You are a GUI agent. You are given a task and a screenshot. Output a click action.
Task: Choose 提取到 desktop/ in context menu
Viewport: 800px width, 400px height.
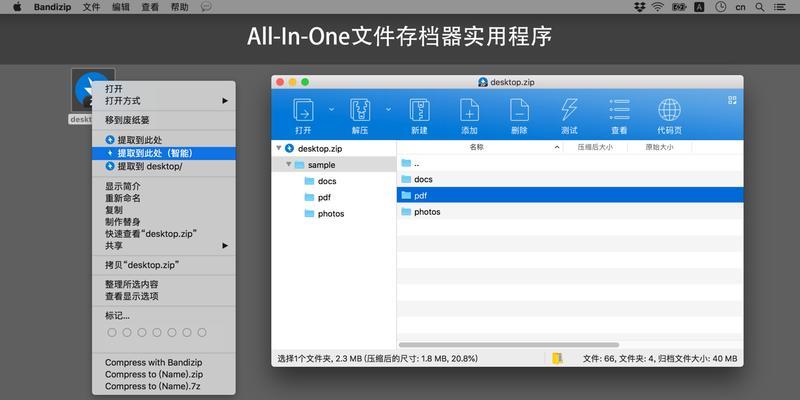tap(164, 166)
